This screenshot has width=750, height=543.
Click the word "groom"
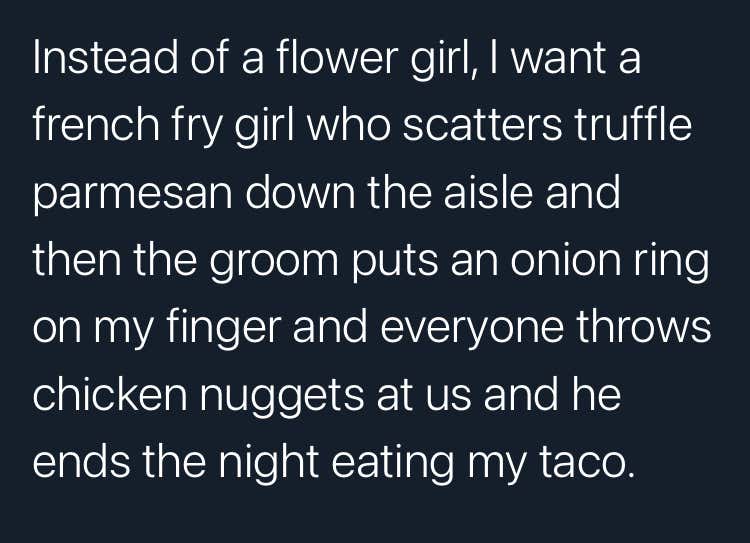coord(274,263)
